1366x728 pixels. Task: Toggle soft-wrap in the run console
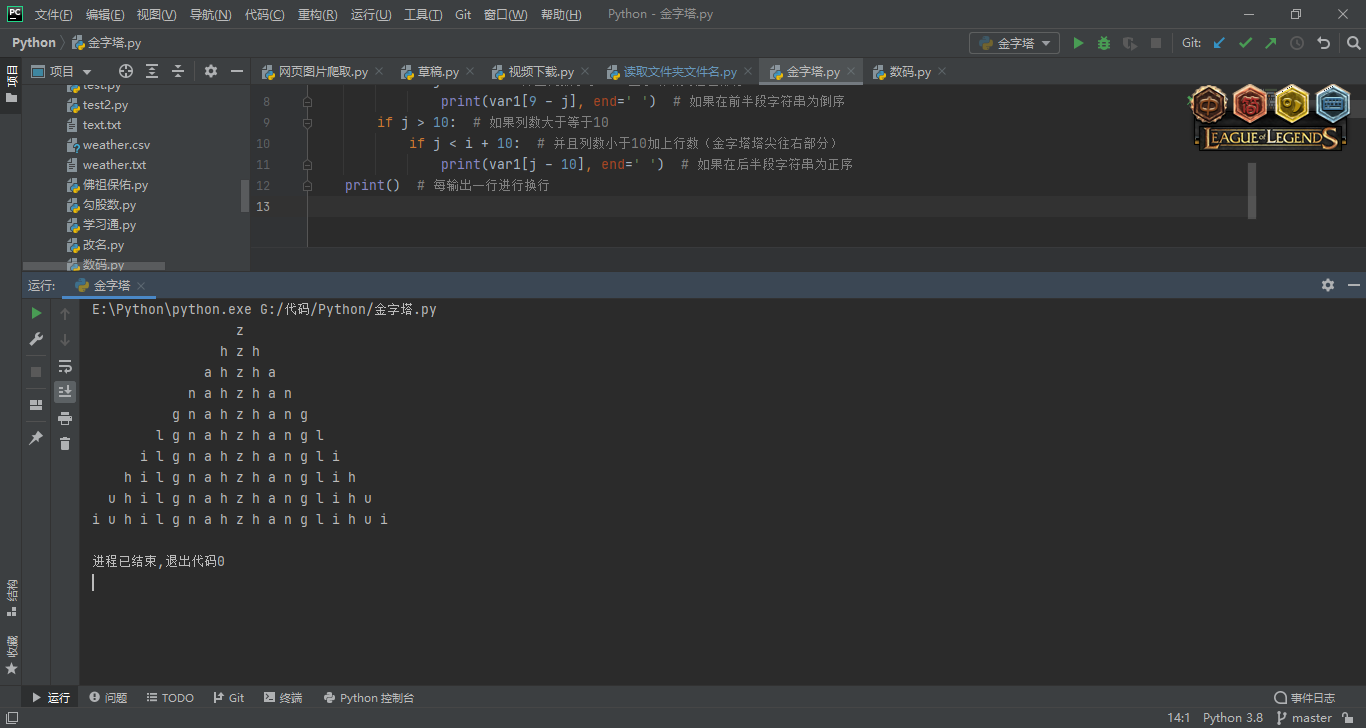64,367
